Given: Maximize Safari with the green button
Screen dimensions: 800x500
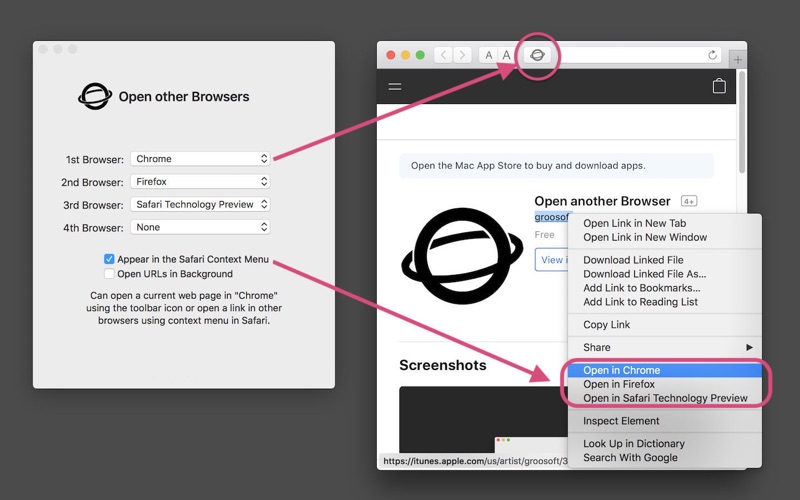Looking at the screenshot, I should point(420,55).
